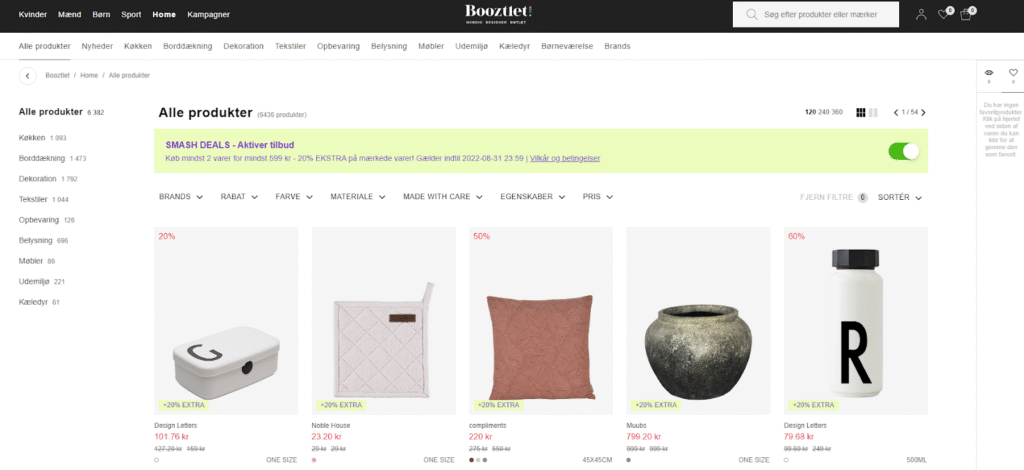Go to next page arrow
The width and height of the screenshot is (1024, 470).
[923, 112]
